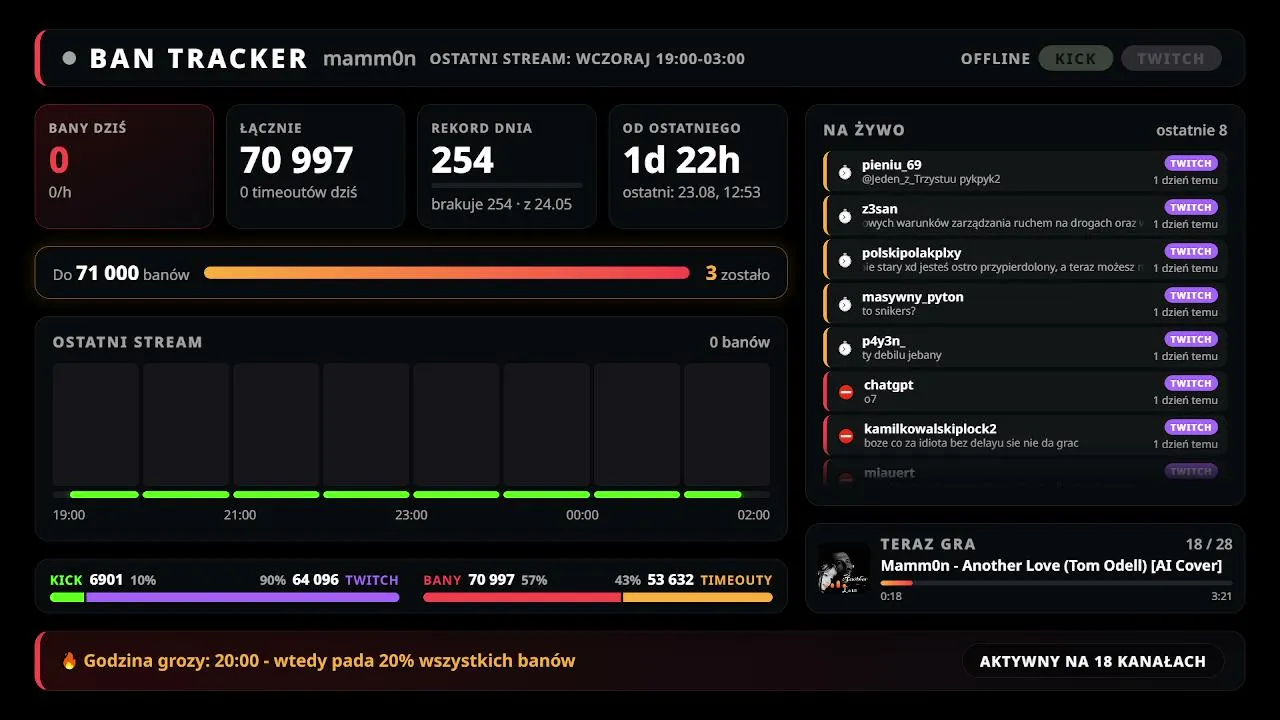Click 'OSTATNI STREAM: WCZORAJ 19:00-03:00' in header
This screenshot has width=1280, height=720.
(x=587, y=58)
